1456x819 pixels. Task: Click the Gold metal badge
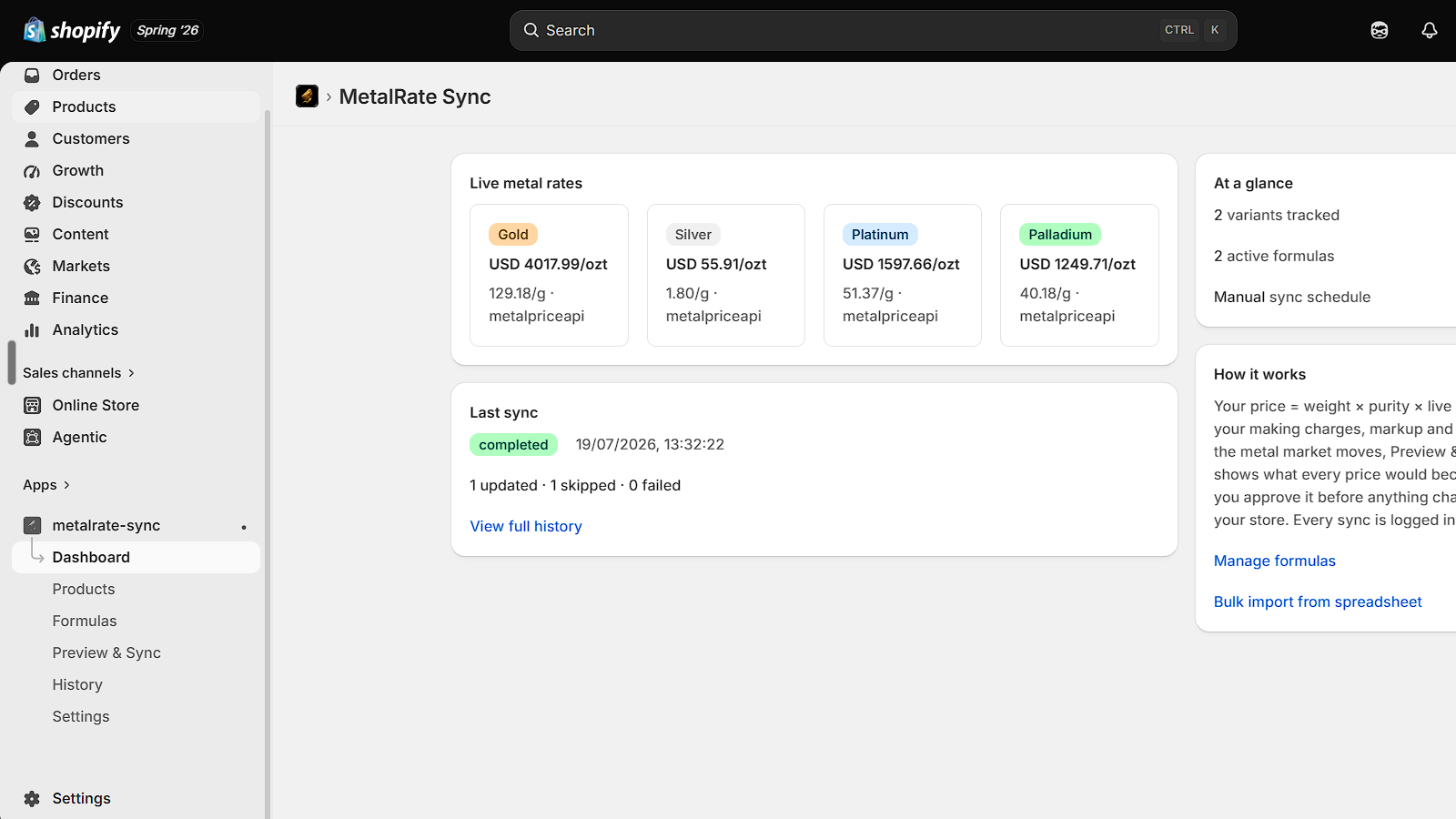pyautogui.click(x=513, y=235)
